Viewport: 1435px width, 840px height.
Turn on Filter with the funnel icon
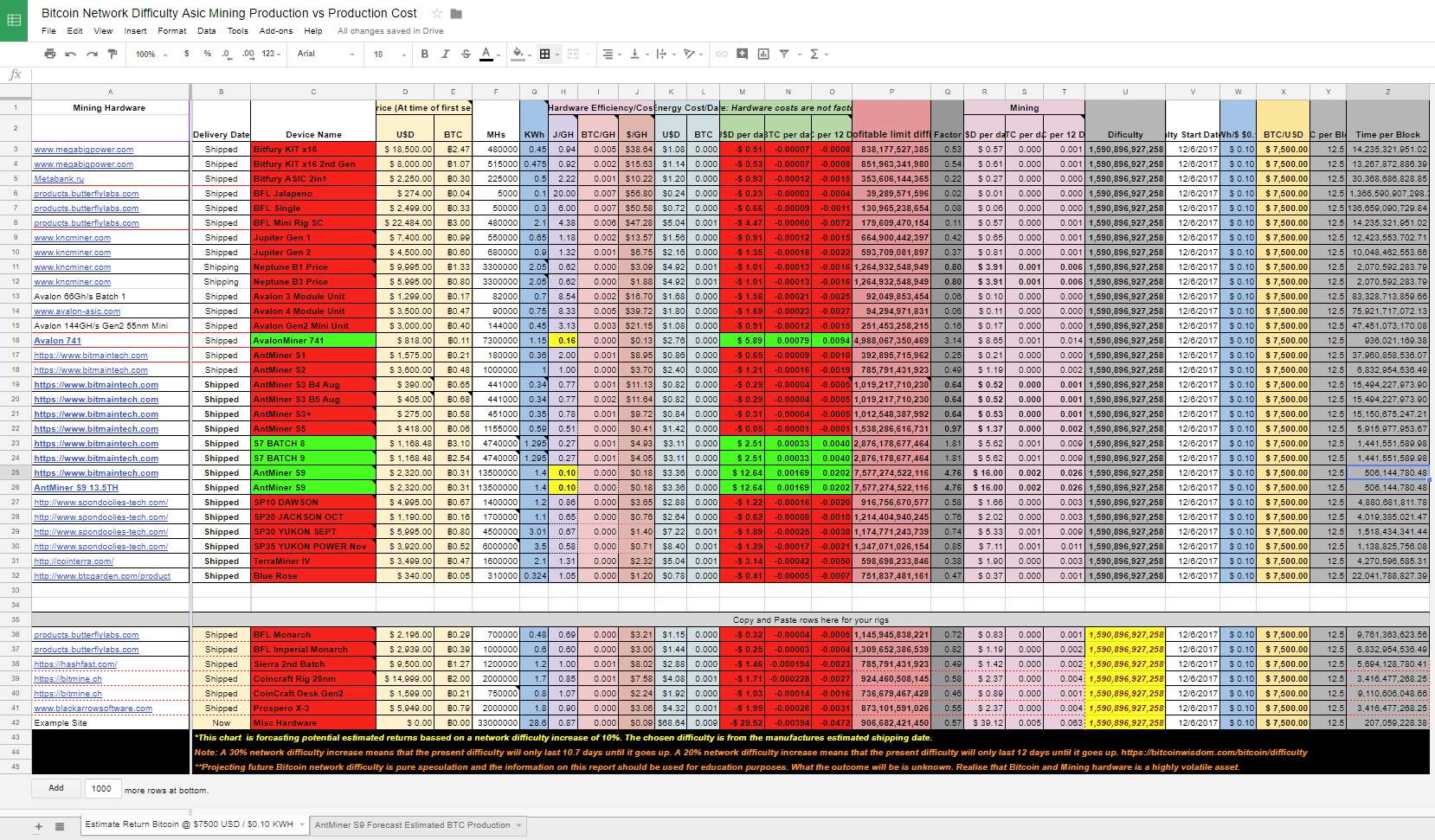pyautogui.click(x=784, y=54)
